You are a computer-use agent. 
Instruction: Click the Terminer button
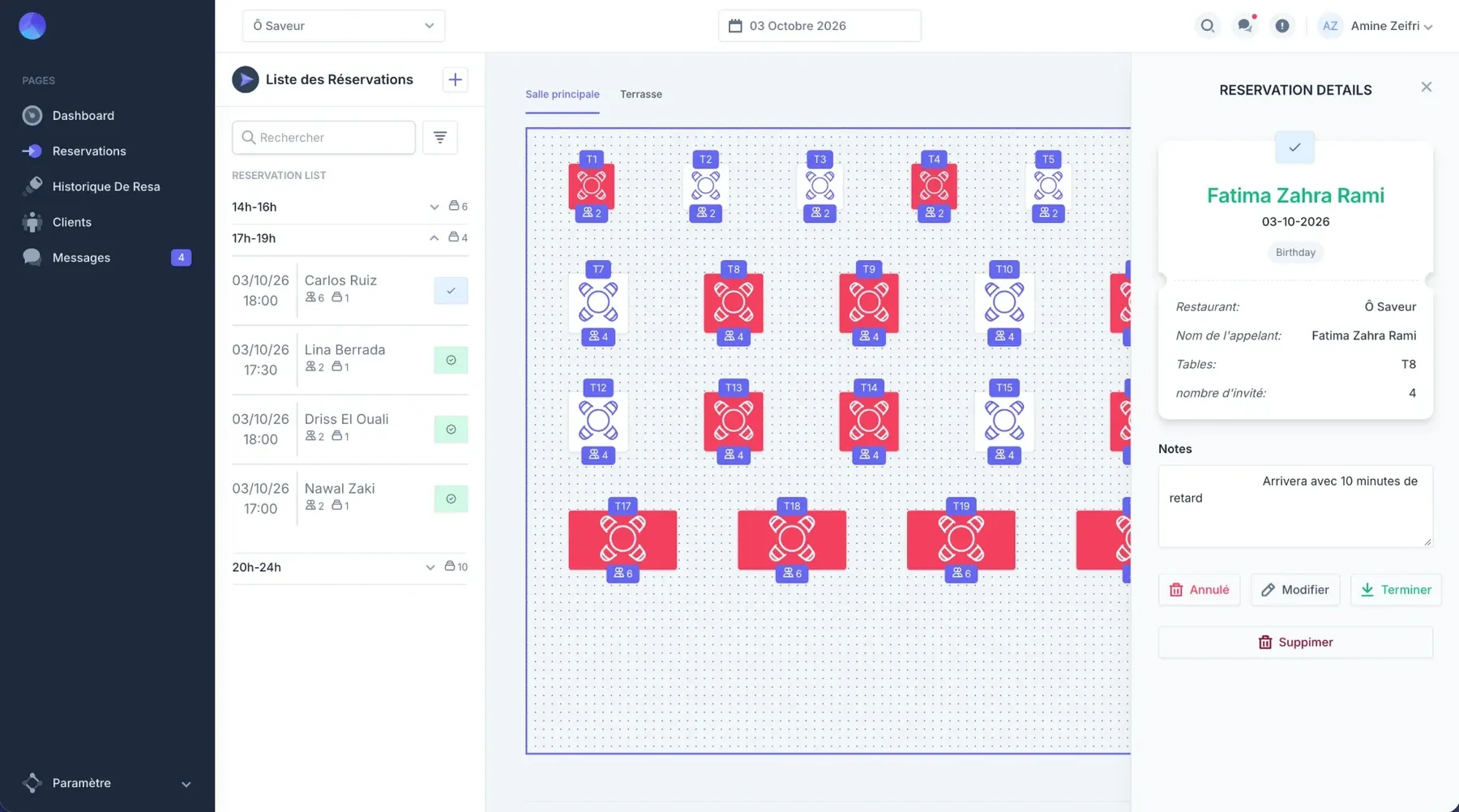1396,590
